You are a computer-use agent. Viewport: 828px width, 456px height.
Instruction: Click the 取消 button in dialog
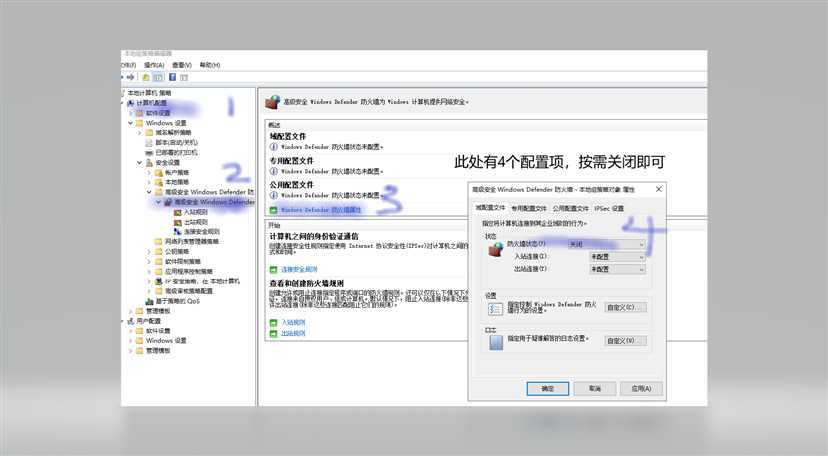[595, 388]
